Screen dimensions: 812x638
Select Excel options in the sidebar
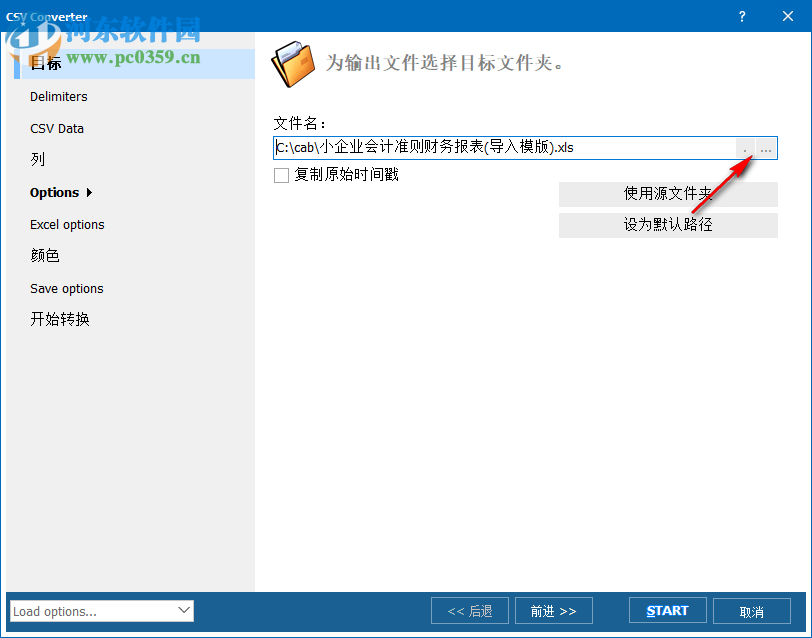point(67,224)
